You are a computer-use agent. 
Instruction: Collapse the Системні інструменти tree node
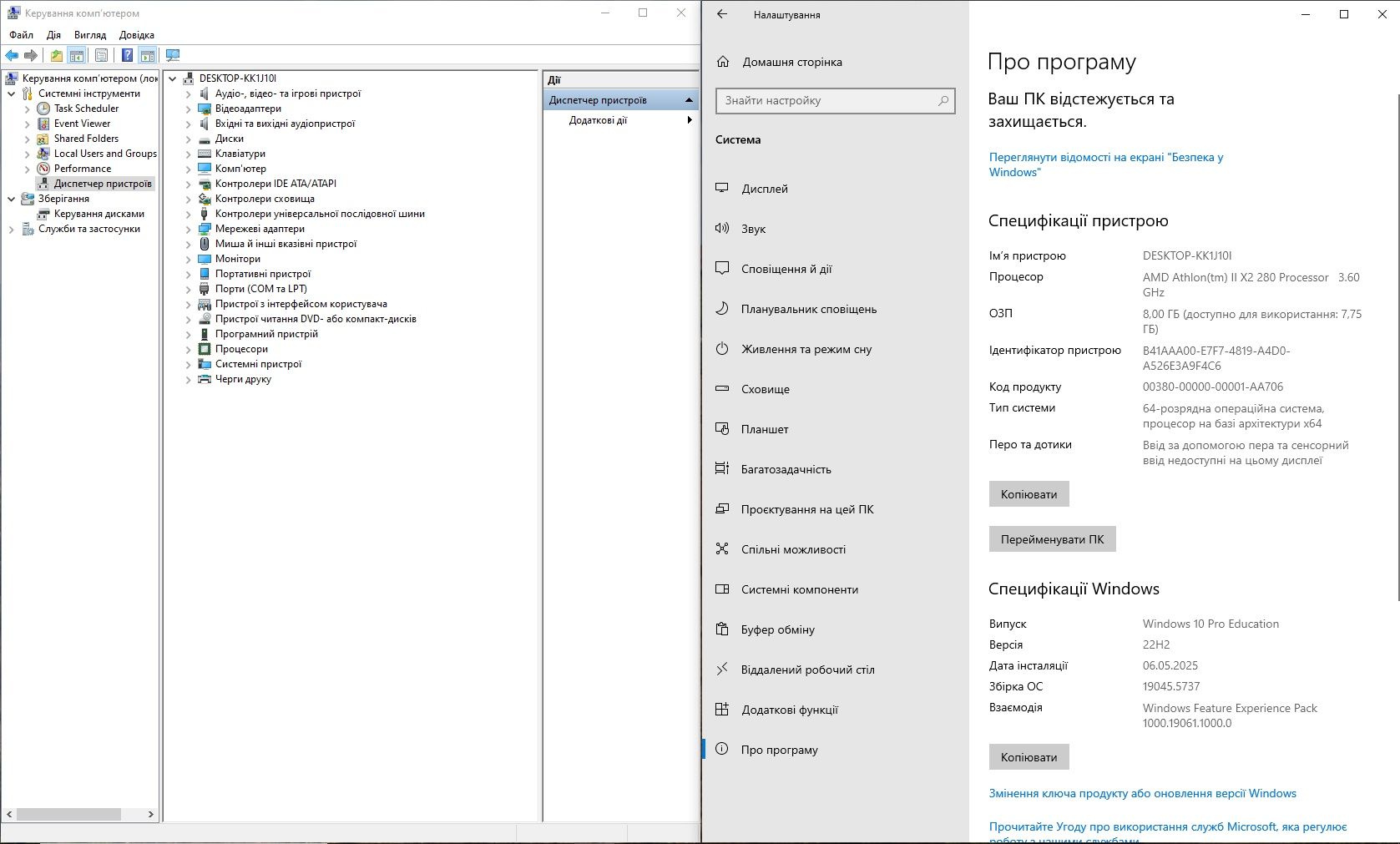click(x=11, y=93)
